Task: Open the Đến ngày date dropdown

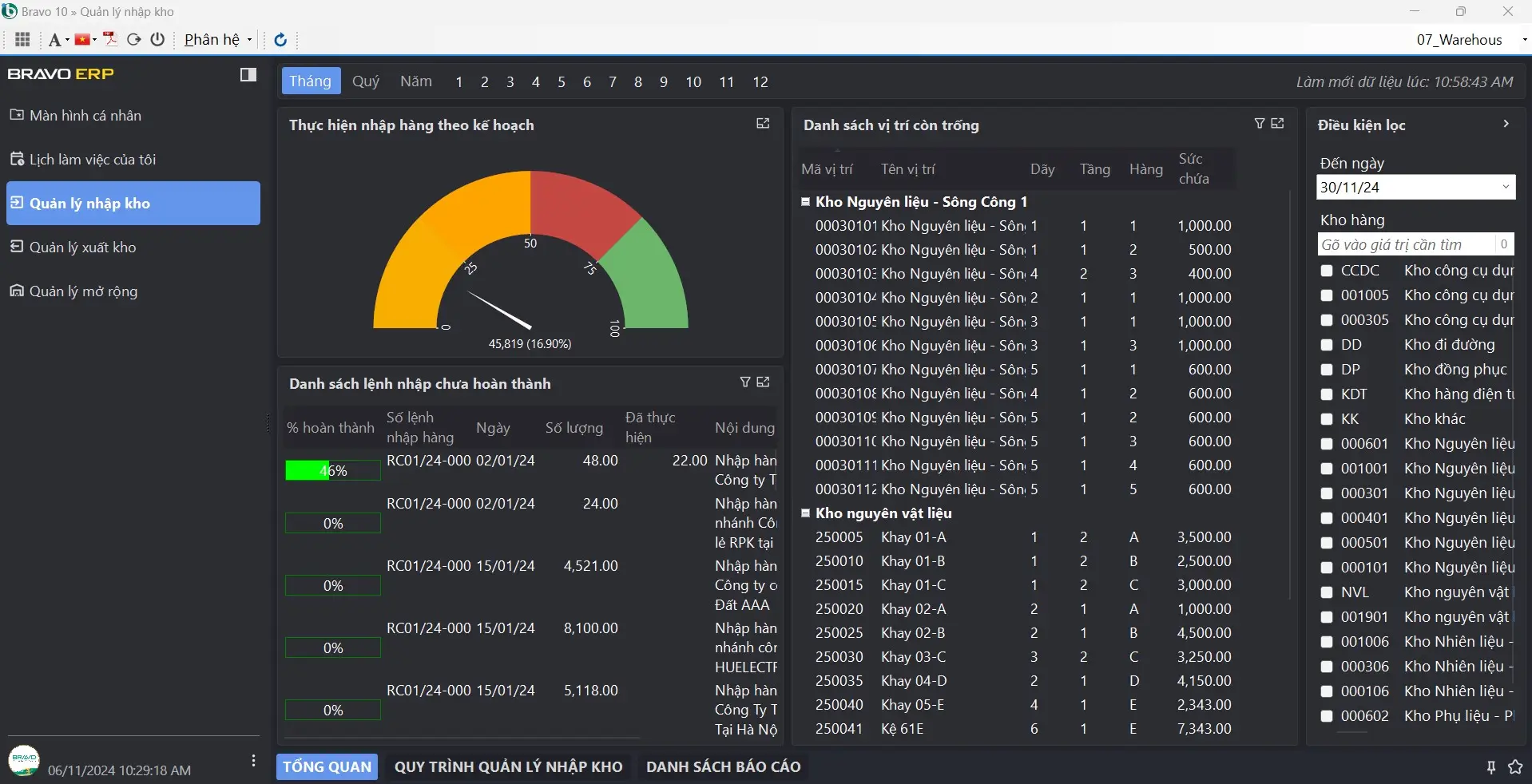Action: click(x=1505, y=188)
